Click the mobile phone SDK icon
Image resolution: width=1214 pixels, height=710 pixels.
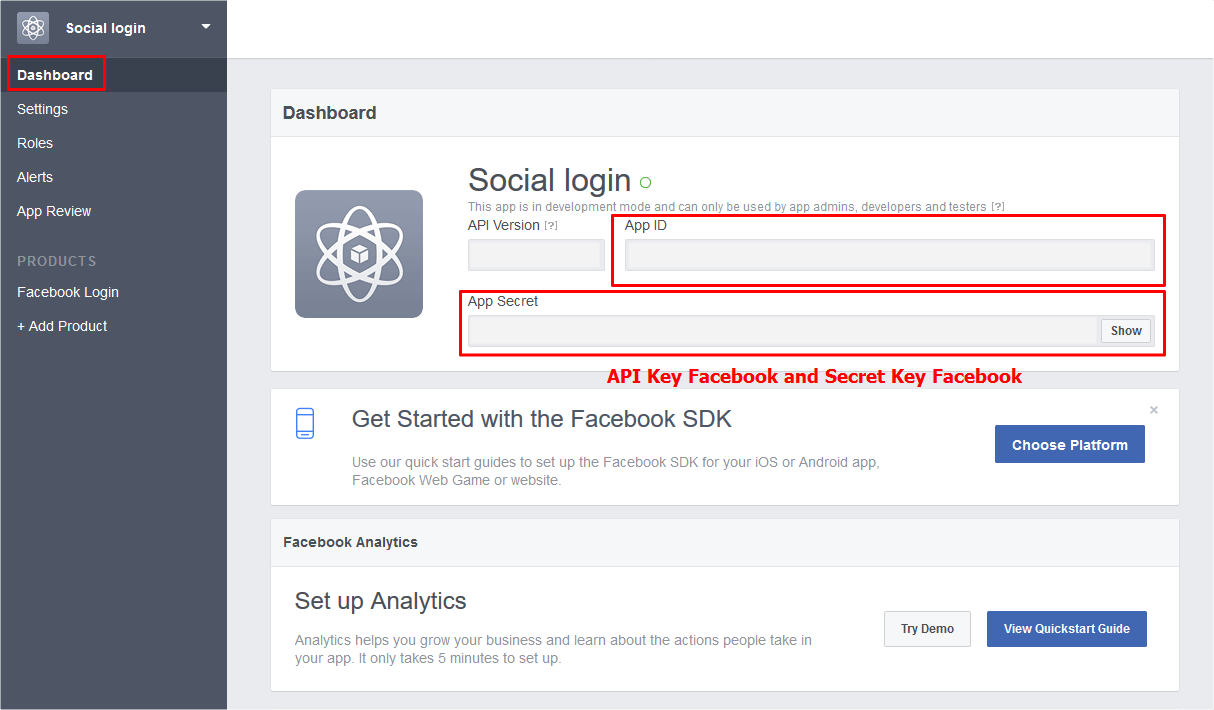click(x=305, y=423)
